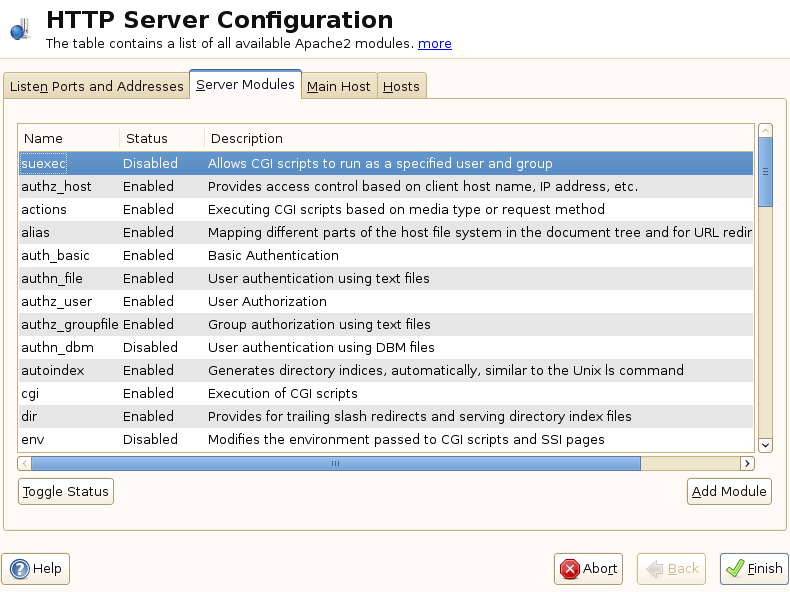Switch to the Hosts tab
The image size is (790, 592).
tap(401, 86)
